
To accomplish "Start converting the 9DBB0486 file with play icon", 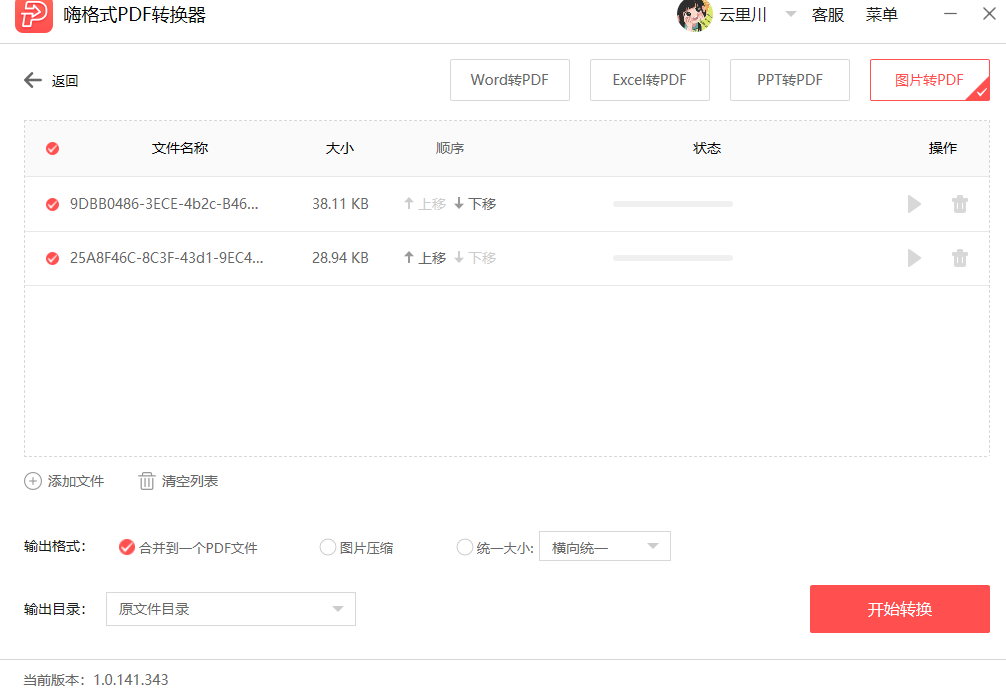I will (x=914, y=204).
